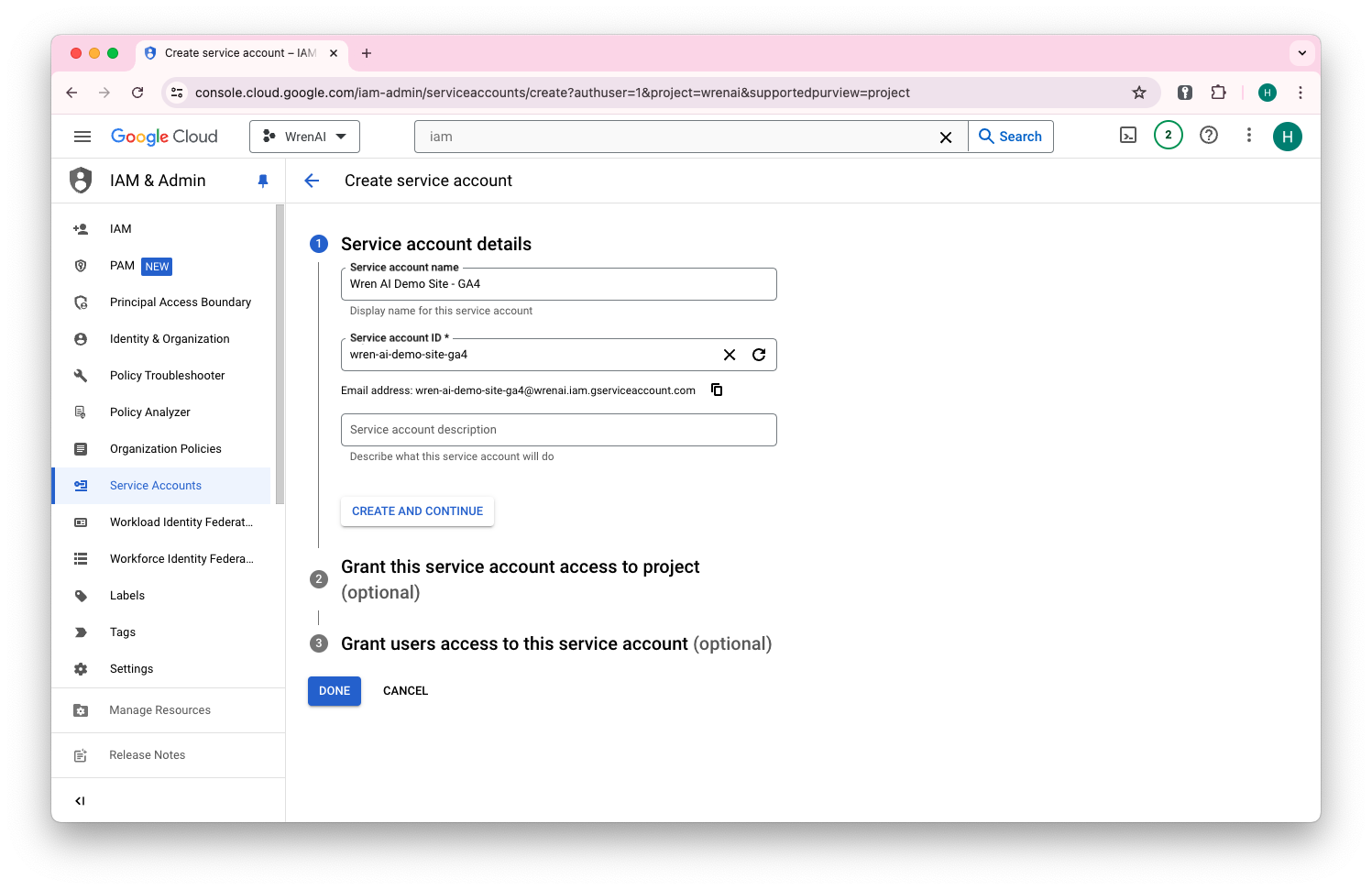Reload the page in browser

coord(137,93)
